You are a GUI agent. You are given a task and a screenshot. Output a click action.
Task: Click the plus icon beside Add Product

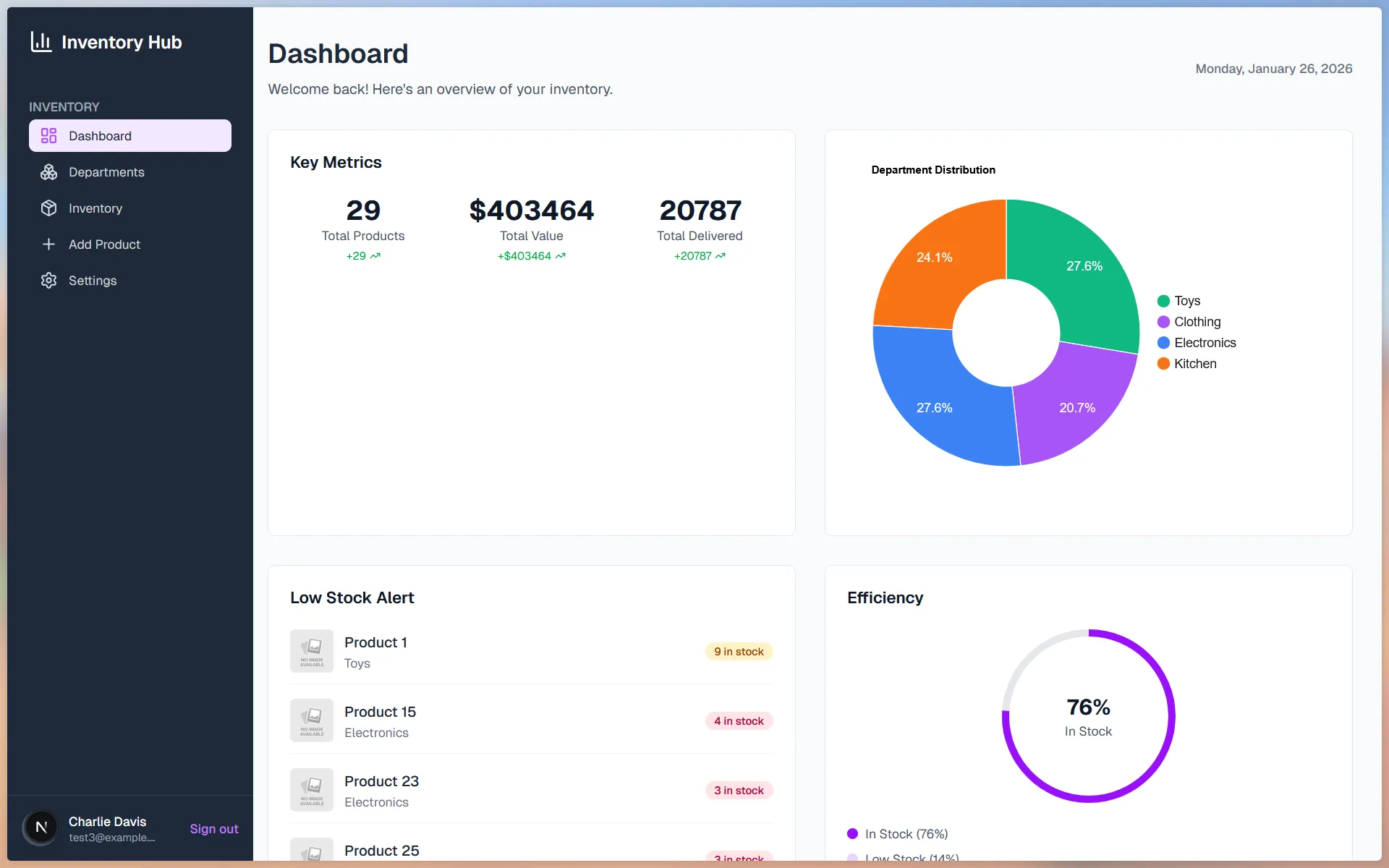pyautogui.click(x=48, y=244)
